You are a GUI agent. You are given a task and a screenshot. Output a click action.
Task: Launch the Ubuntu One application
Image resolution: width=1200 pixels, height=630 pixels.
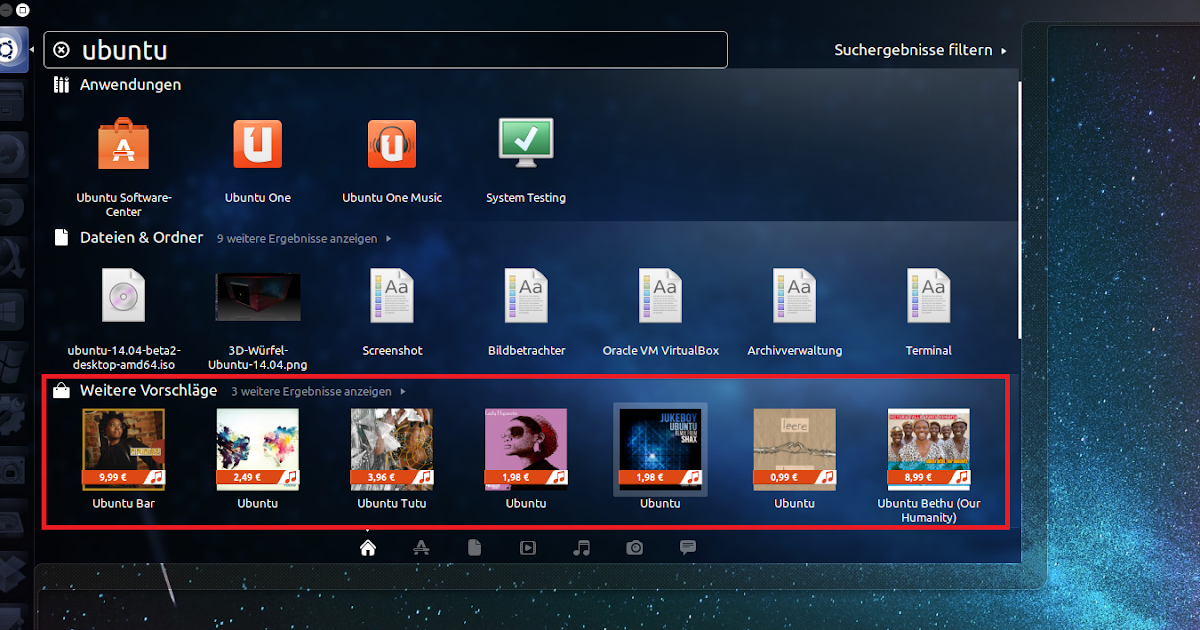(258, 162)
